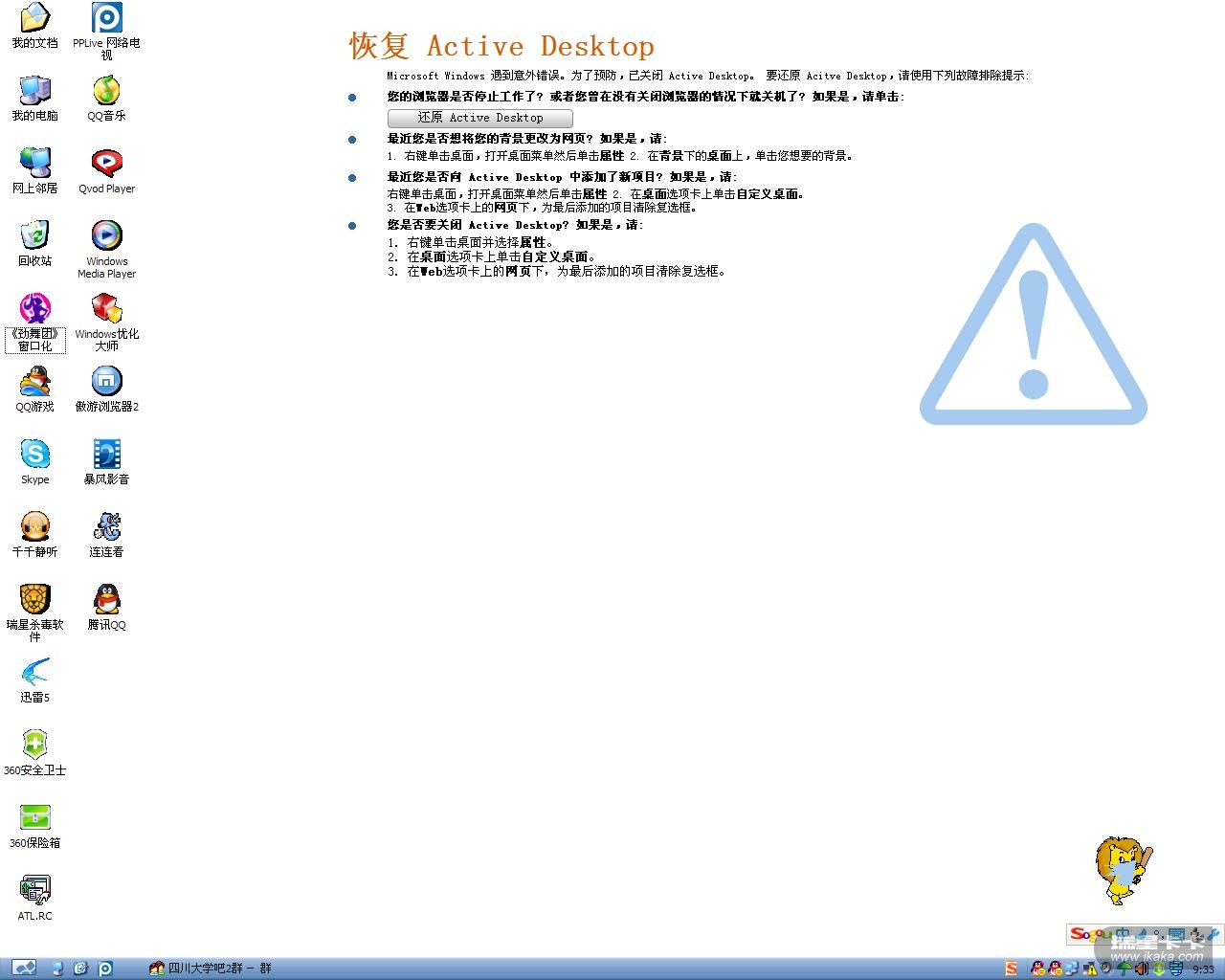Select the 连连看 game desktop icon
The height and width of the screenshot is (980, 1225).
pos(106,535)
